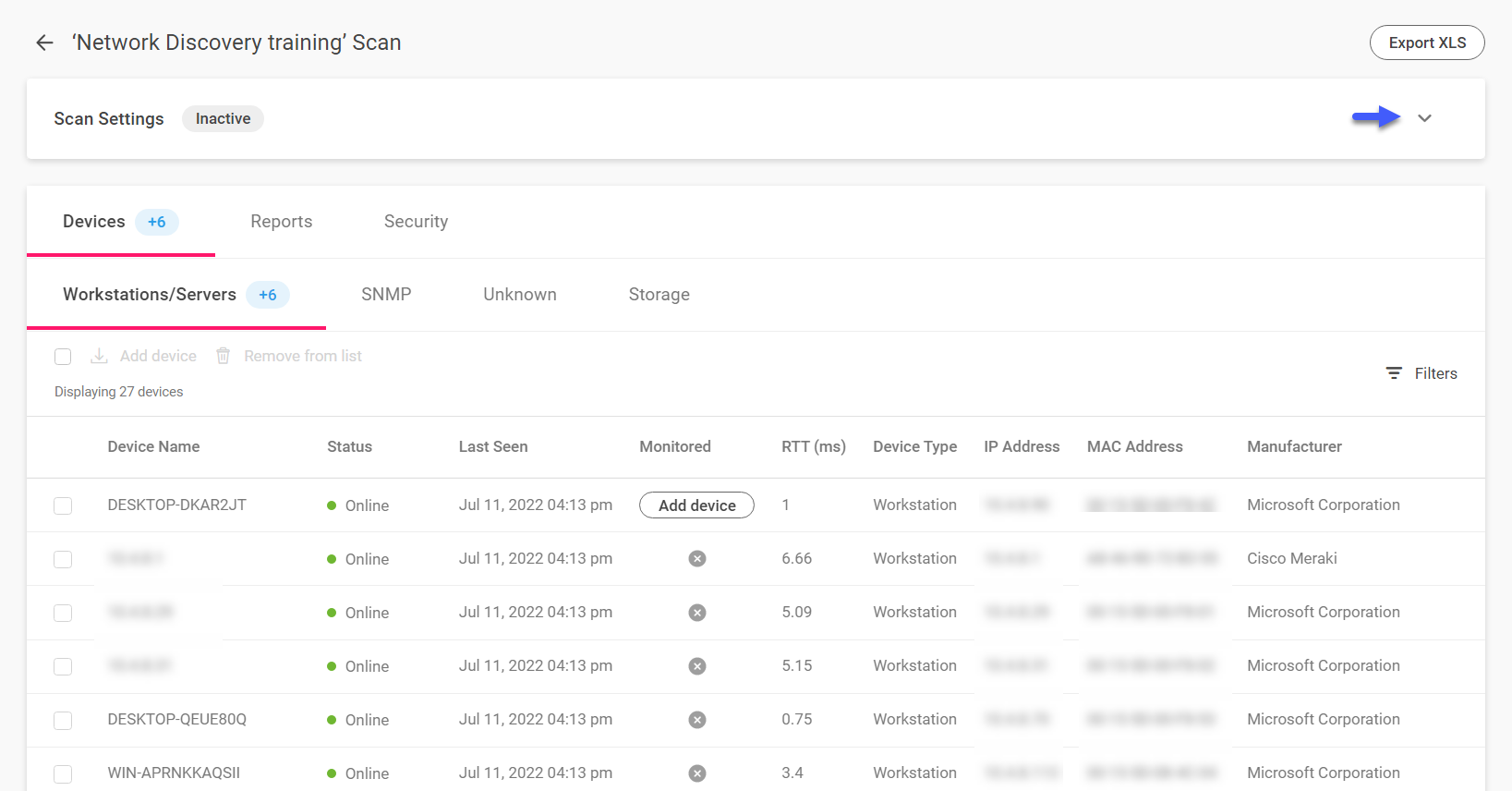
Task: Click the 'Network Discovery training' Scan title
Action: 236,43
